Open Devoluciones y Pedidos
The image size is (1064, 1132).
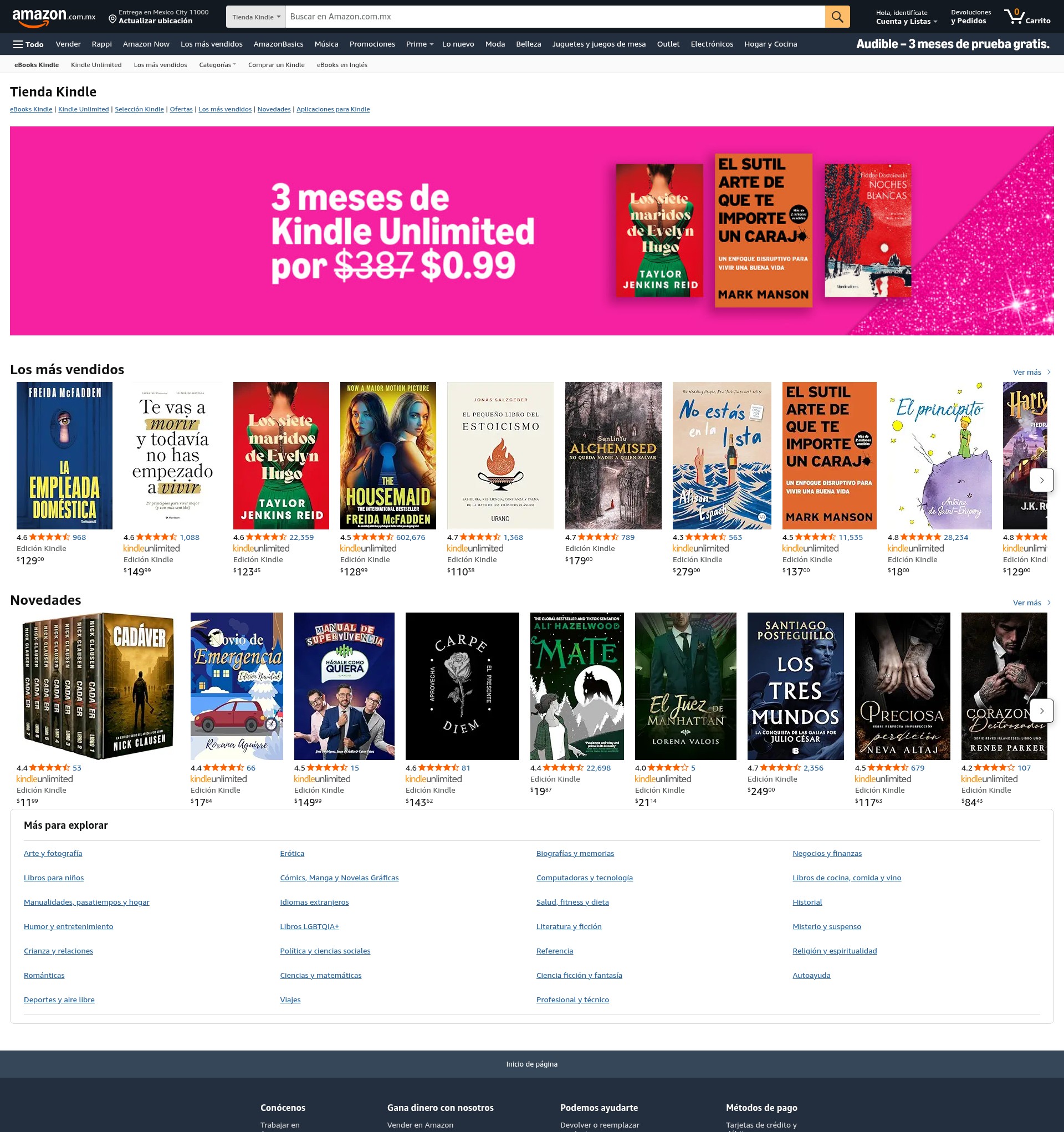click(x=971, y=17)
